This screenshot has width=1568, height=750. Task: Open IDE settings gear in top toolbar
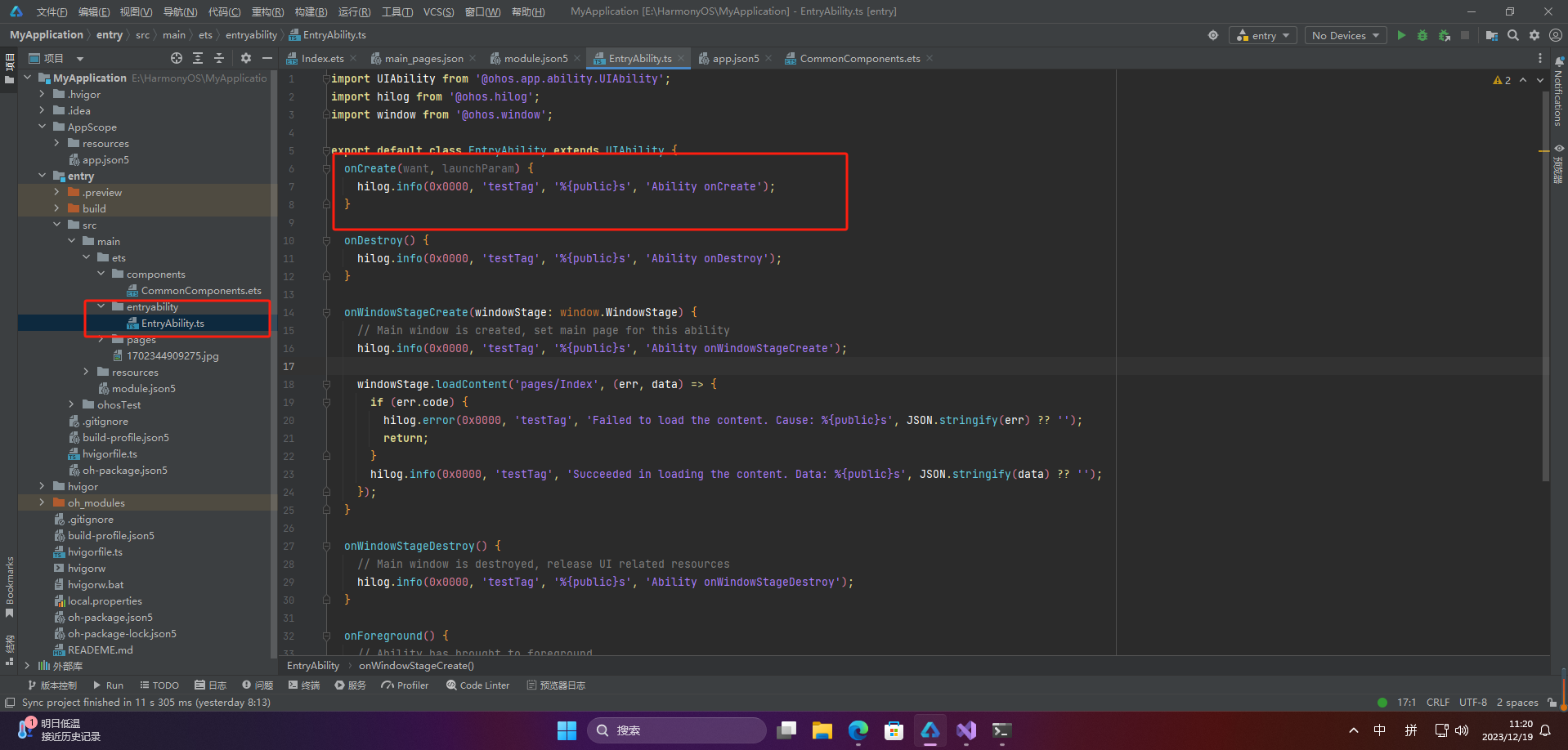point(1534,35)
